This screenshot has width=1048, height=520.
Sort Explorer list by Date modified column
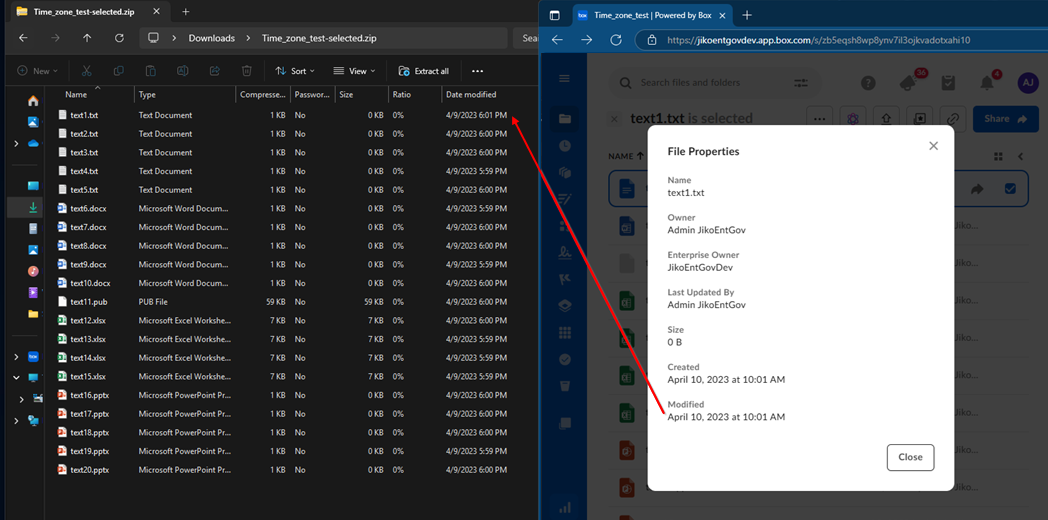pyautogui.click(x=471, y=95)
